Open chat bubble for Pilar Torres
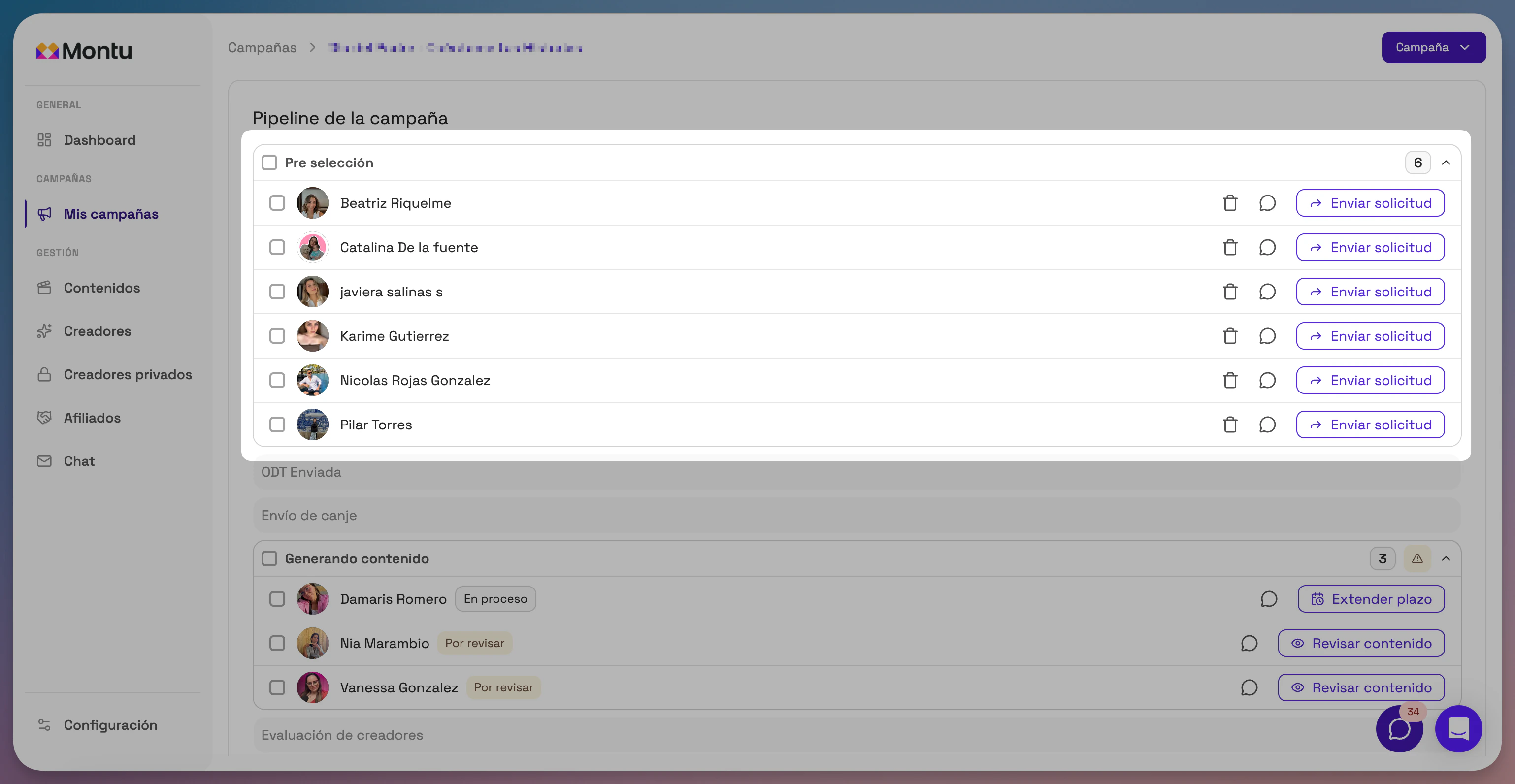The image size is (1515, 784). tap(1267, 425)
